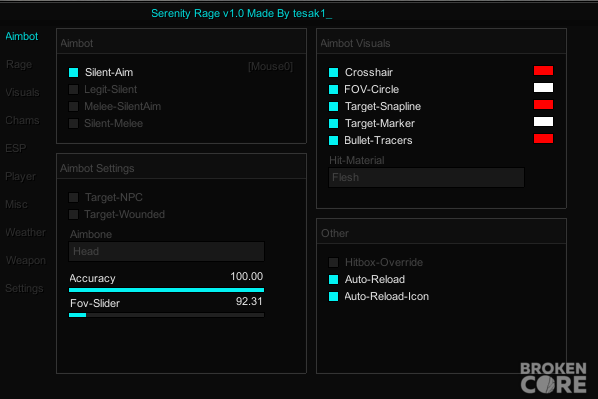The image size is (598, 399).
Task: Disable the Silent-Aim checkbox
Action: pos(74,72)
